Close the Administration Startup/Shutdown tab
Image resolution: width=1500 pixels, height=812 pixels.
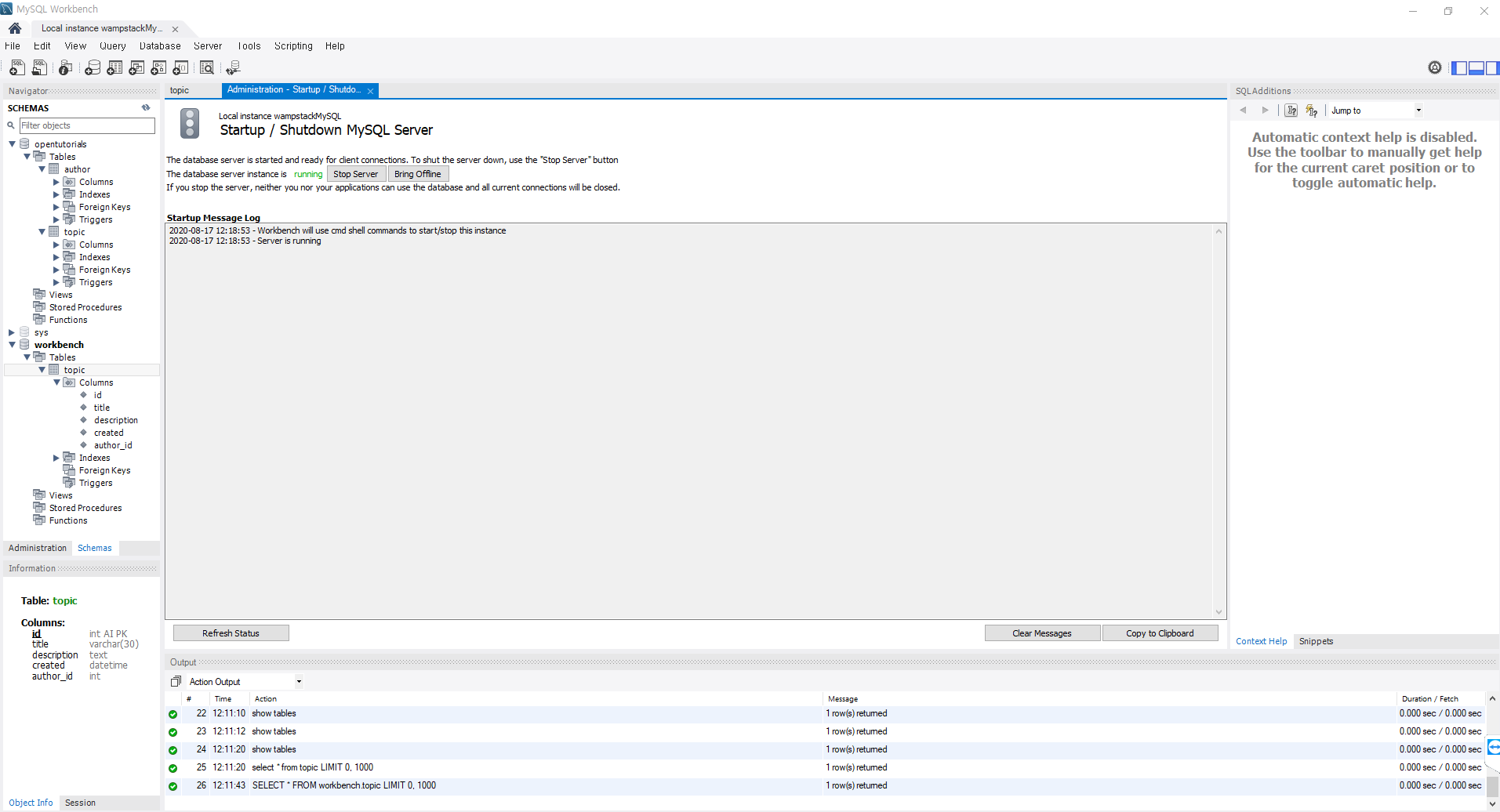point(371,91)
